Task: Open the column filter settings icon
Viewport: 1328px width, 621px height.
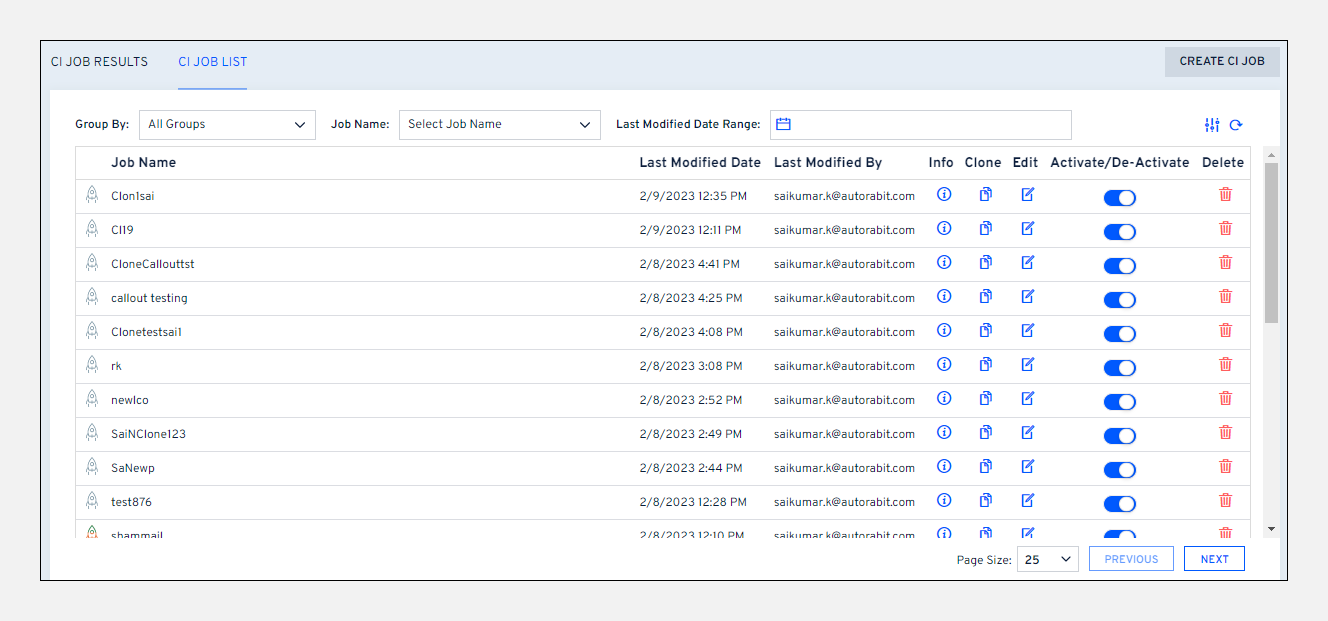Action: point(1212,124)
